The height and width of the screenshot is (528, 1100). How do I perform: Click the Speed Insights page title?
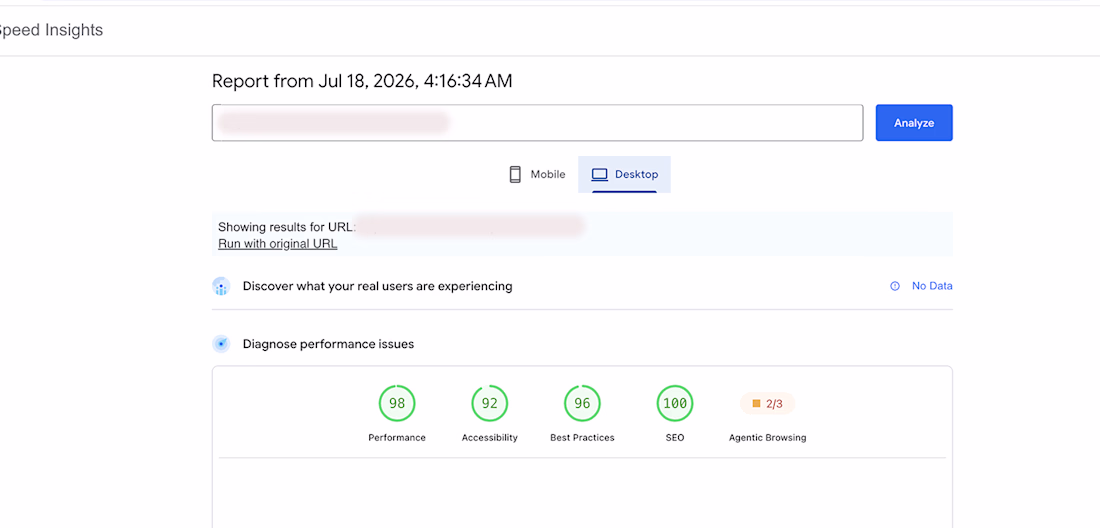pos(50,30)
